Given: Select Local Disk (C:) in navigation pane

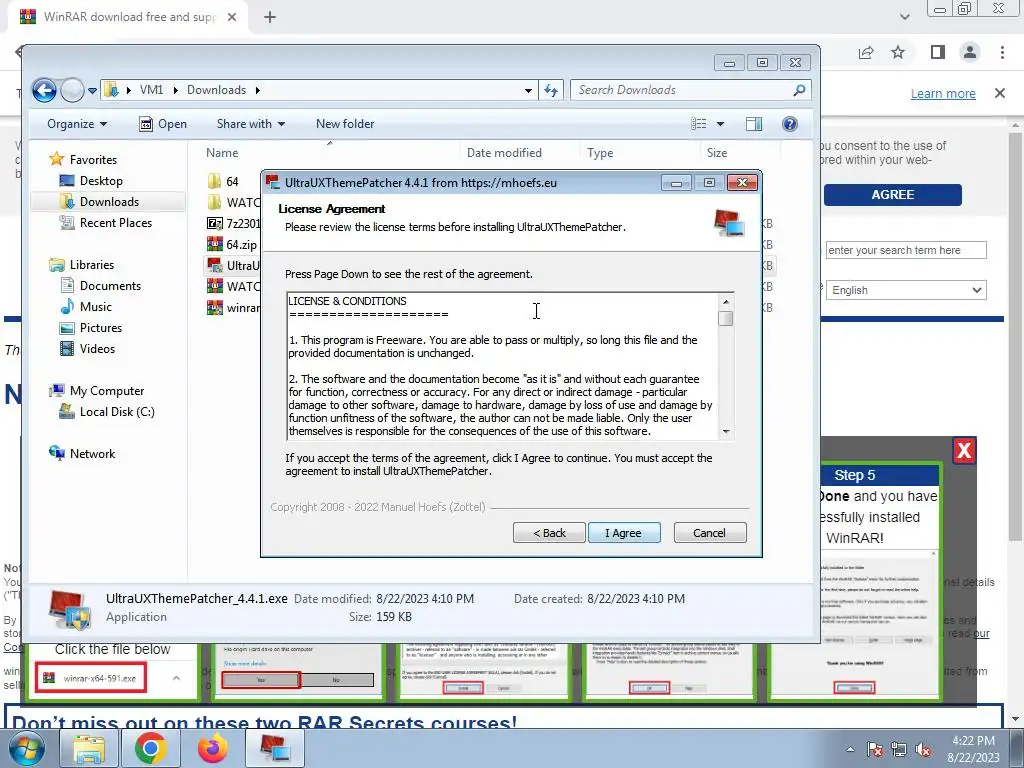Looking at the screenshot, I should tap(107, 412).
